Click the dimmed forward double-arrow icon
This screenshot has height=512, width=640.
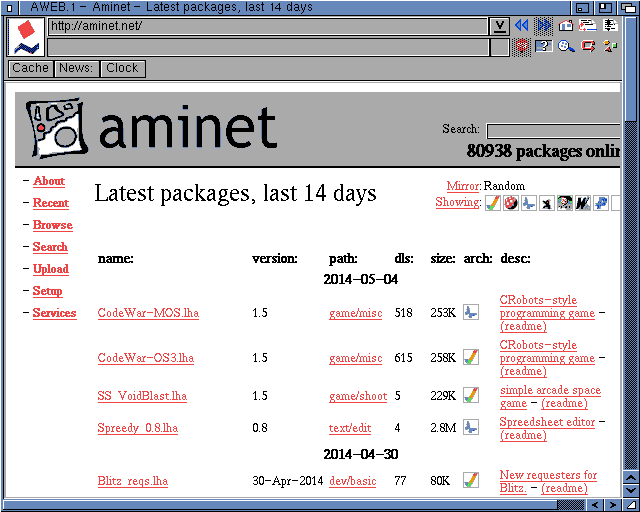click(x=544, y=26)
